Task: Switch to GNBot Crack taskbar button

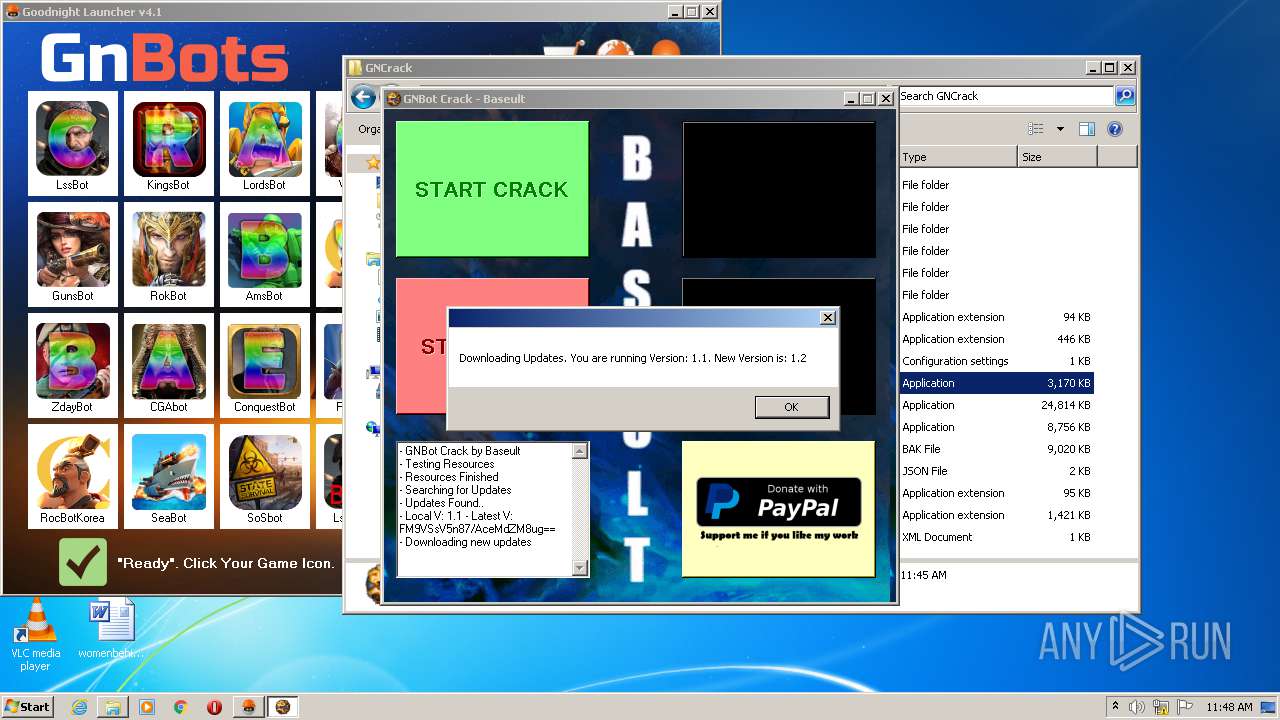Action: pyautogui.click(x=283, y=707)
